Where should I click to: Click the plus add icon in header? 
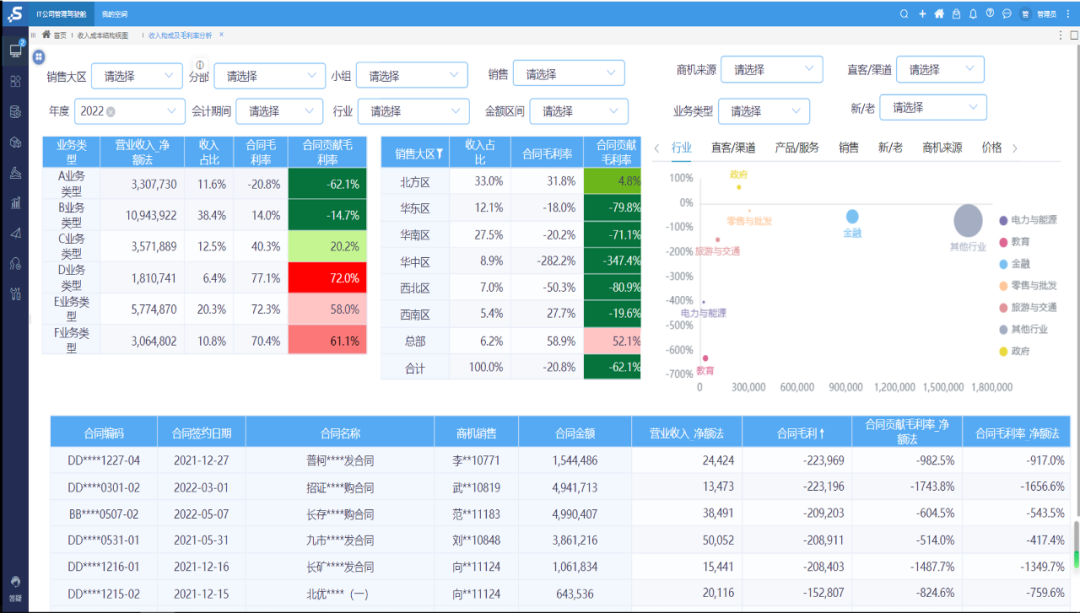pyautogui.click(x=922, y=14)
